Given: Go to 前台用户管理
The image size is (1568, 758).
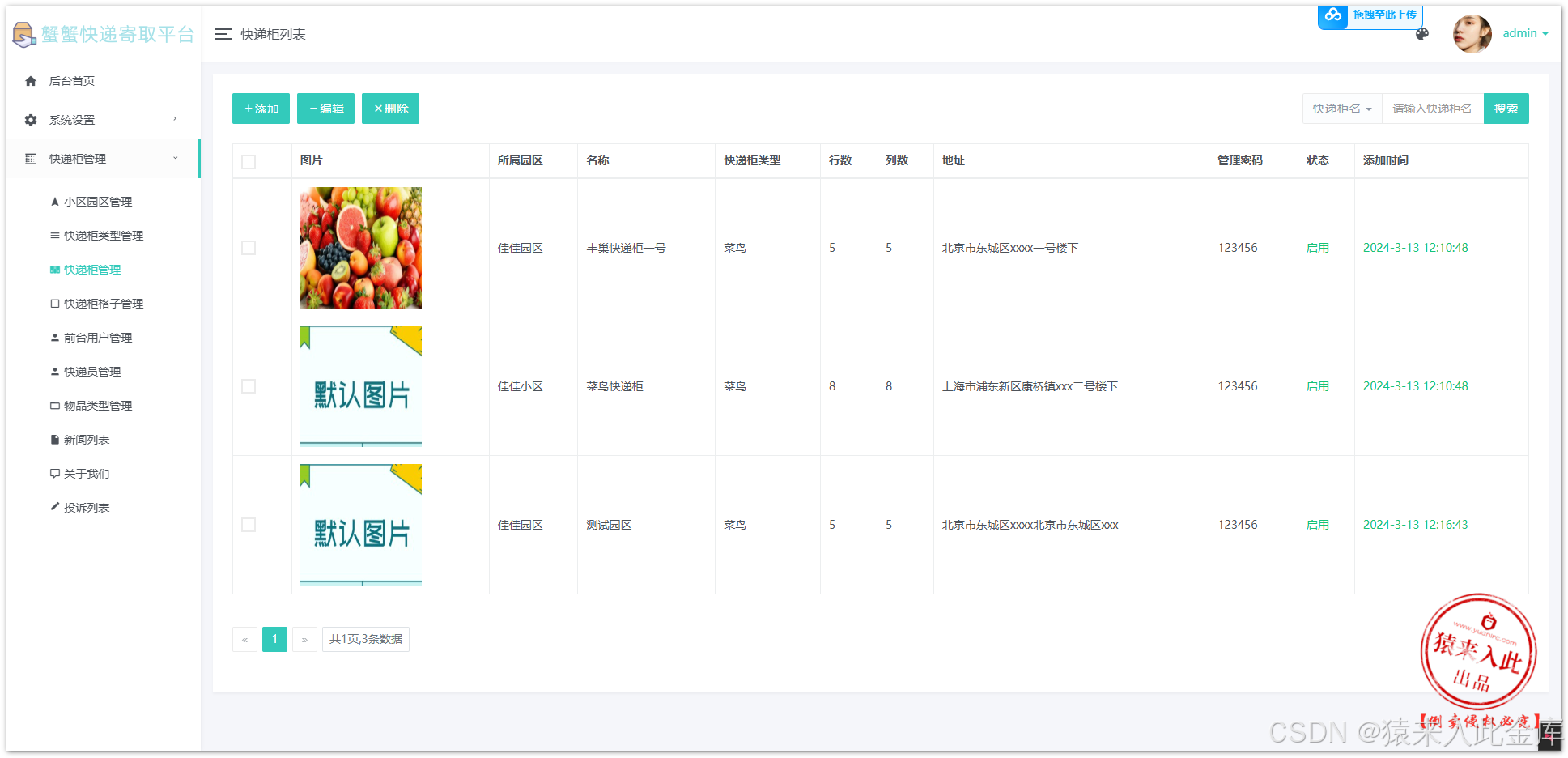Looking at the screenshot, I should (98, 338).
